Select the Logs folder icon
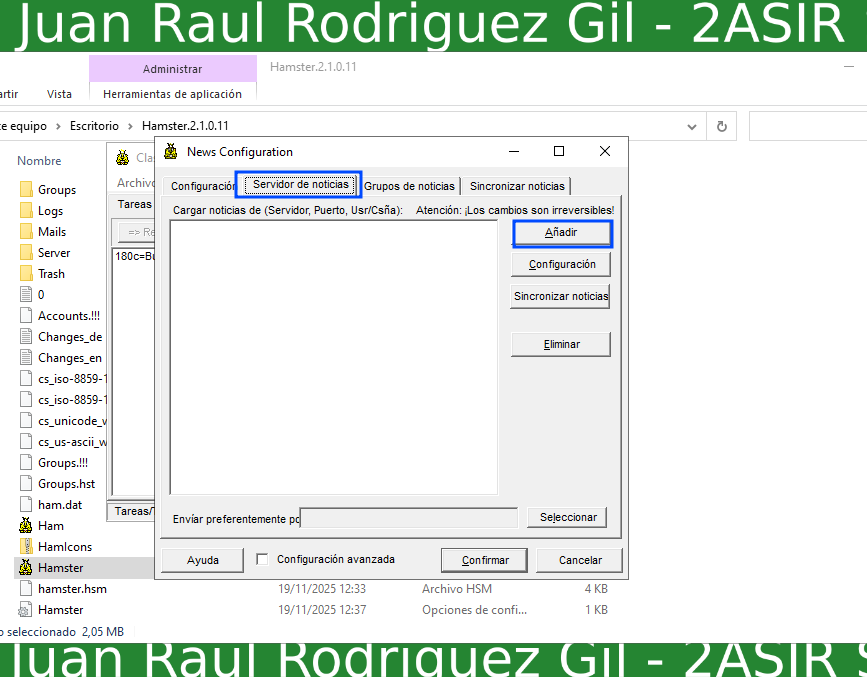 click(x=26, y=211)
